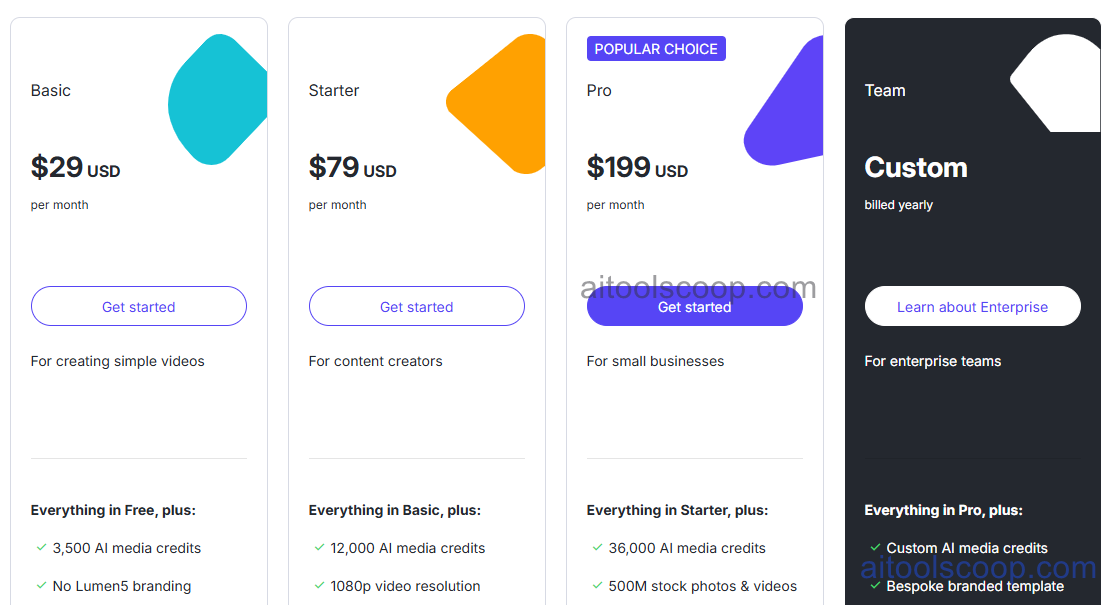
Task: Click the checkmark beside 3,500 AI media credits
Action: [x=43, y=548]
